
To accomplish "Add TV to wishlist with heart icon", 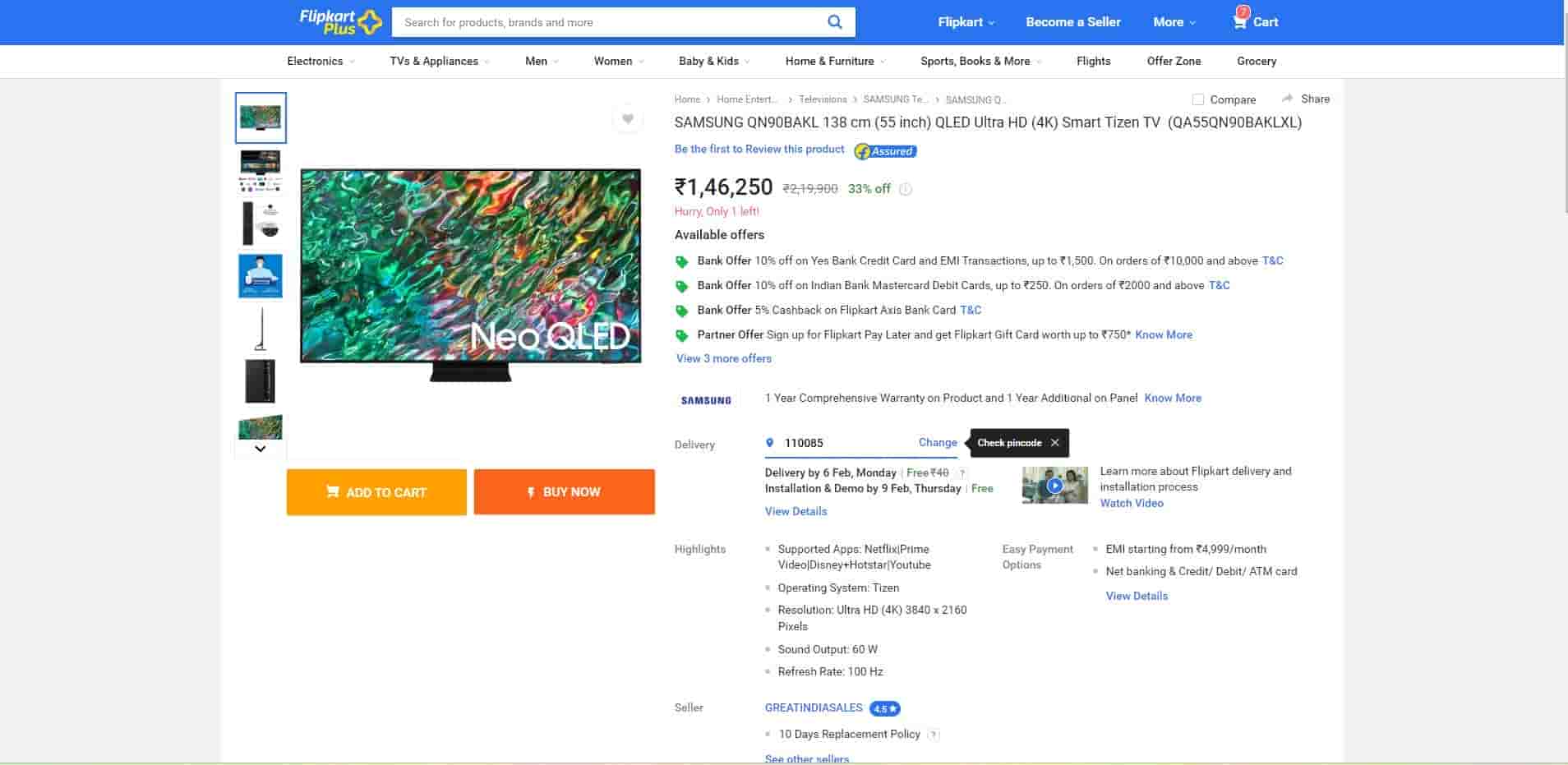I will click(627, 119).
